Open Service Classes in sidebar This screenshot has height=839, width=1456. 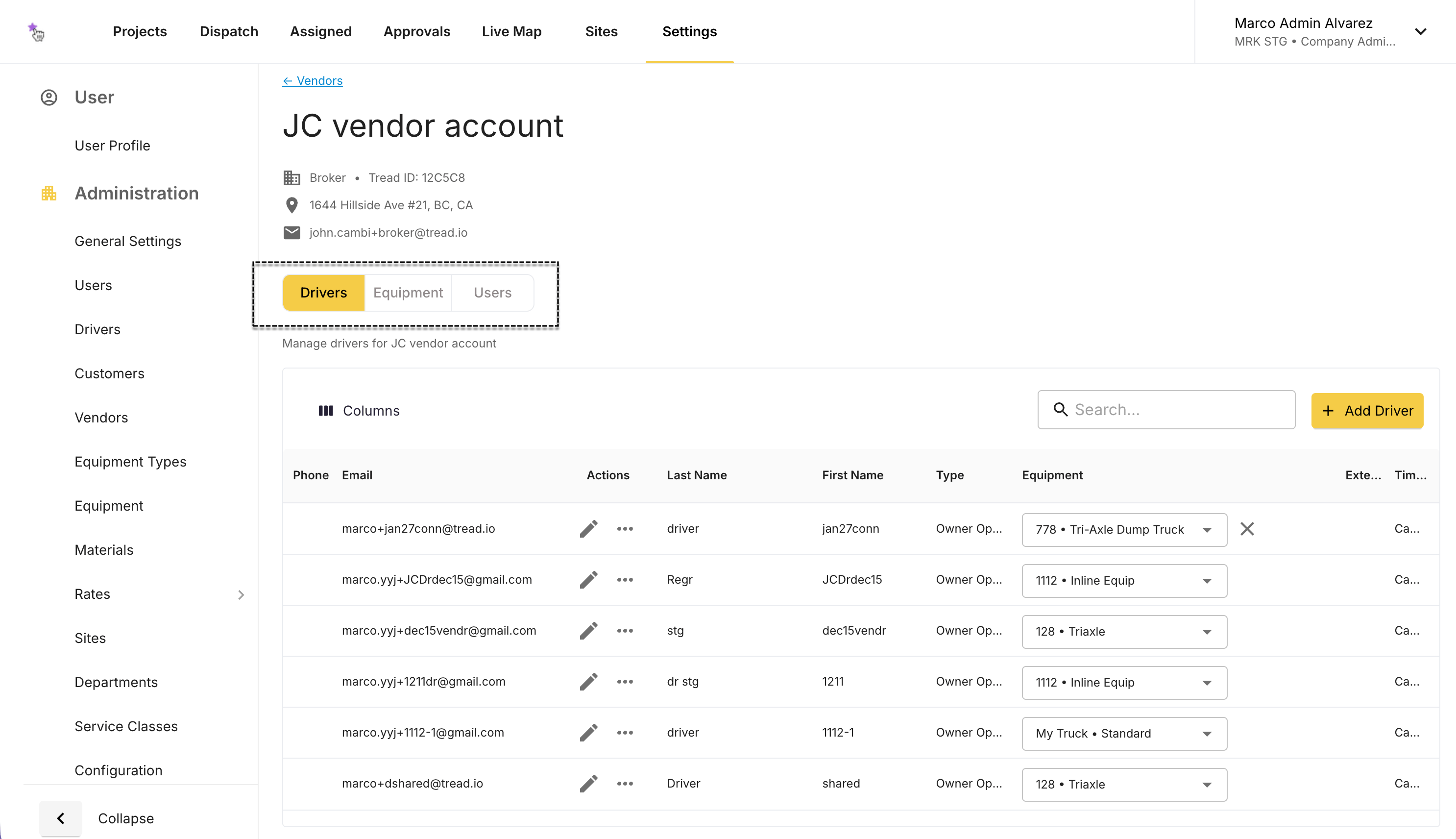point(126,727)
